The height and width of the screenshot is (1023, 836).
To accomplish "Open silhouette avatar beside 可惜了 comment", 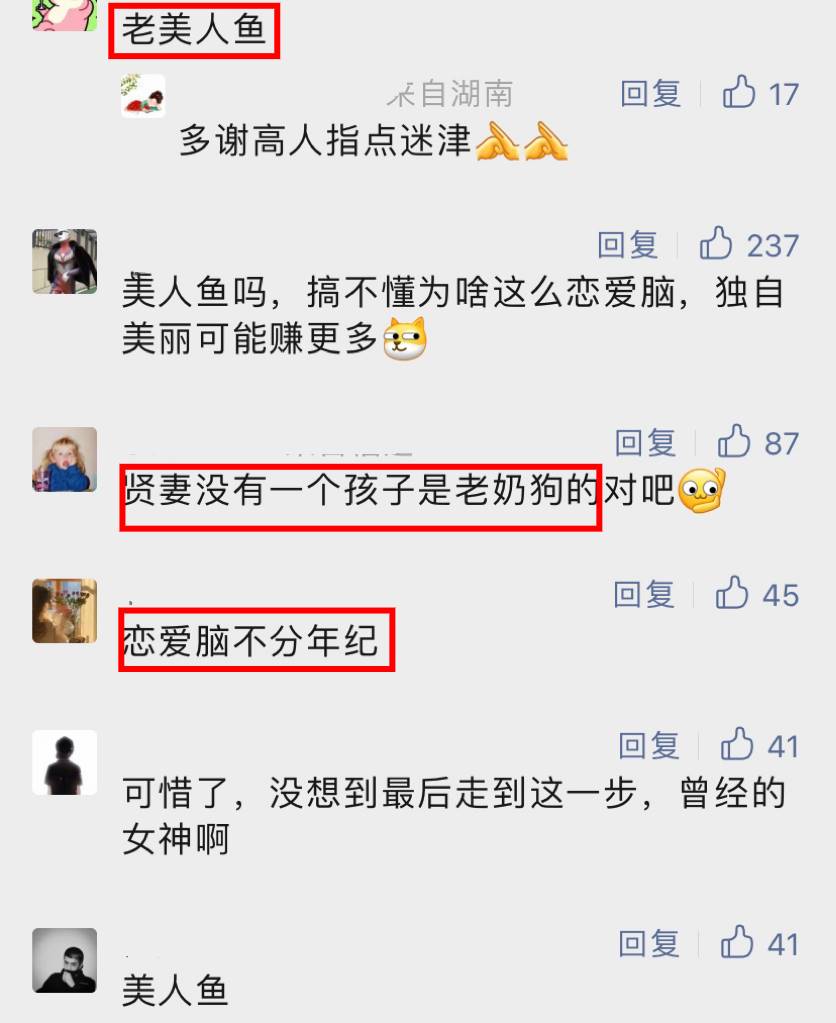I will [x=65, y=762].
